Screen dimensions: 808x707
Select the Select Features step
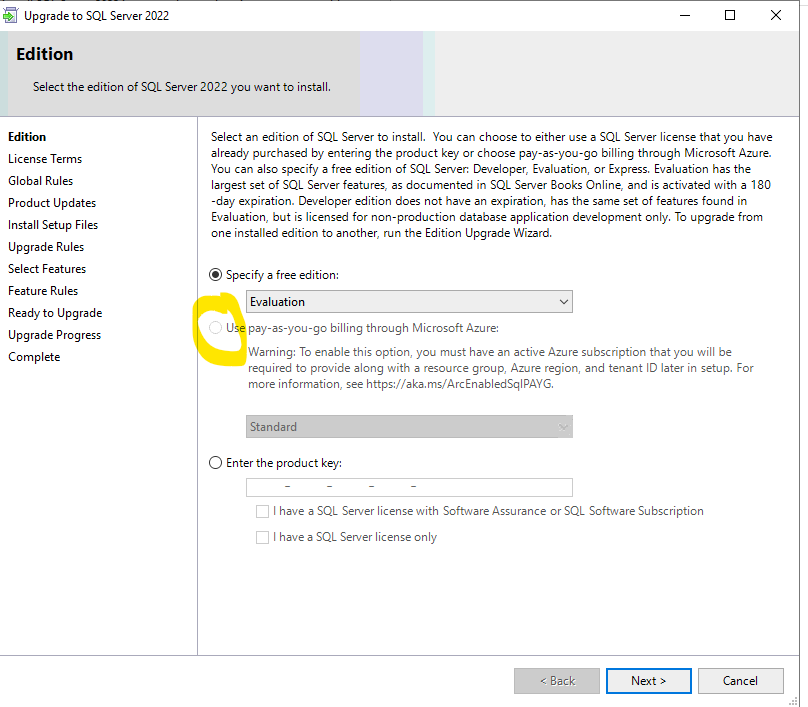point(47,269)
